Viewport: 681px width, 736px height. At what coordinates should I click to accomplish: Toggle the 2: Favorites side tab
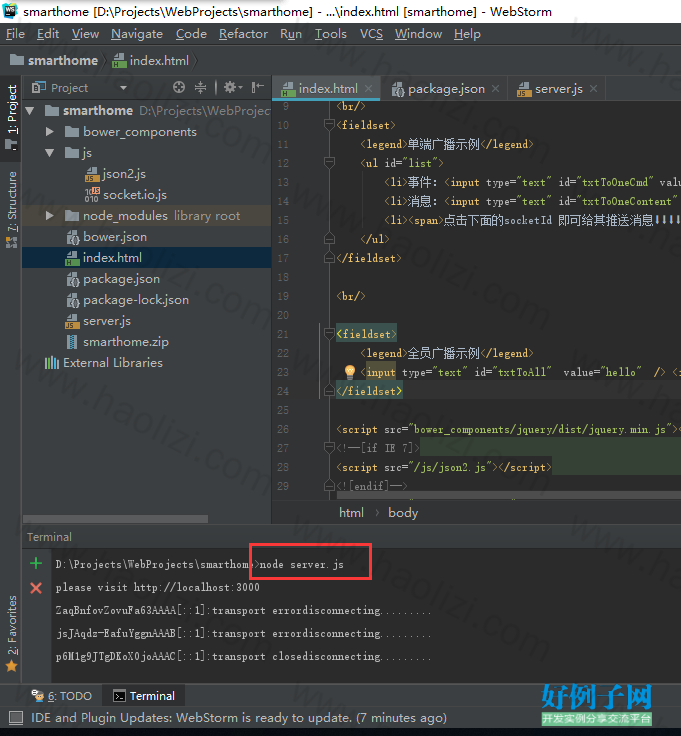11,633
